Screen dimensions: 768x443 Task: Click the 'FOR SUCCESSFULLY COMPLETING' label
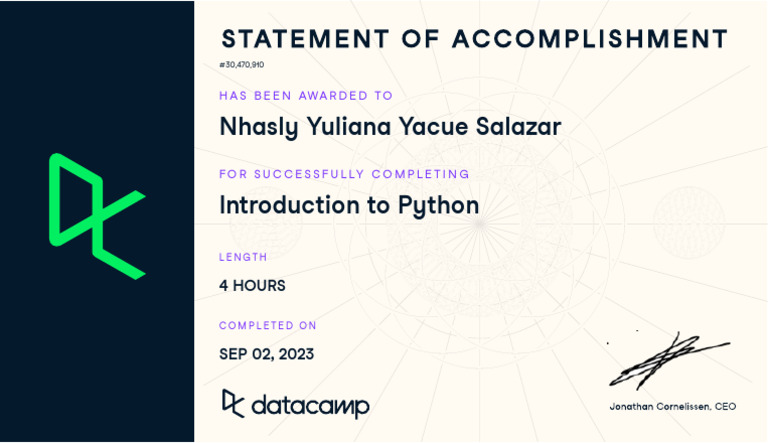point(344,174)
